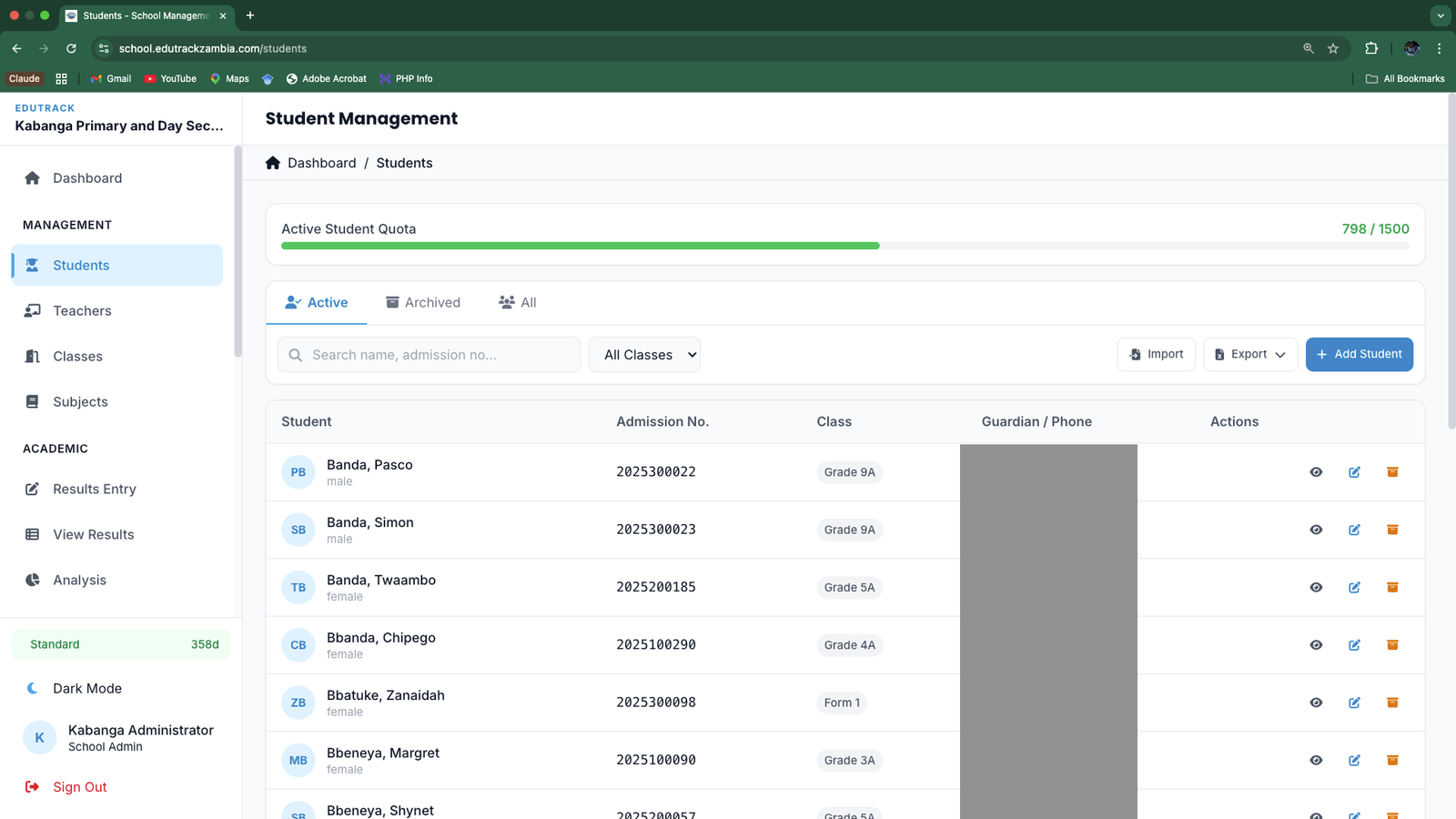Click the Add Student button
Screen dimensions: 1456x819
tap(1359, 355)
